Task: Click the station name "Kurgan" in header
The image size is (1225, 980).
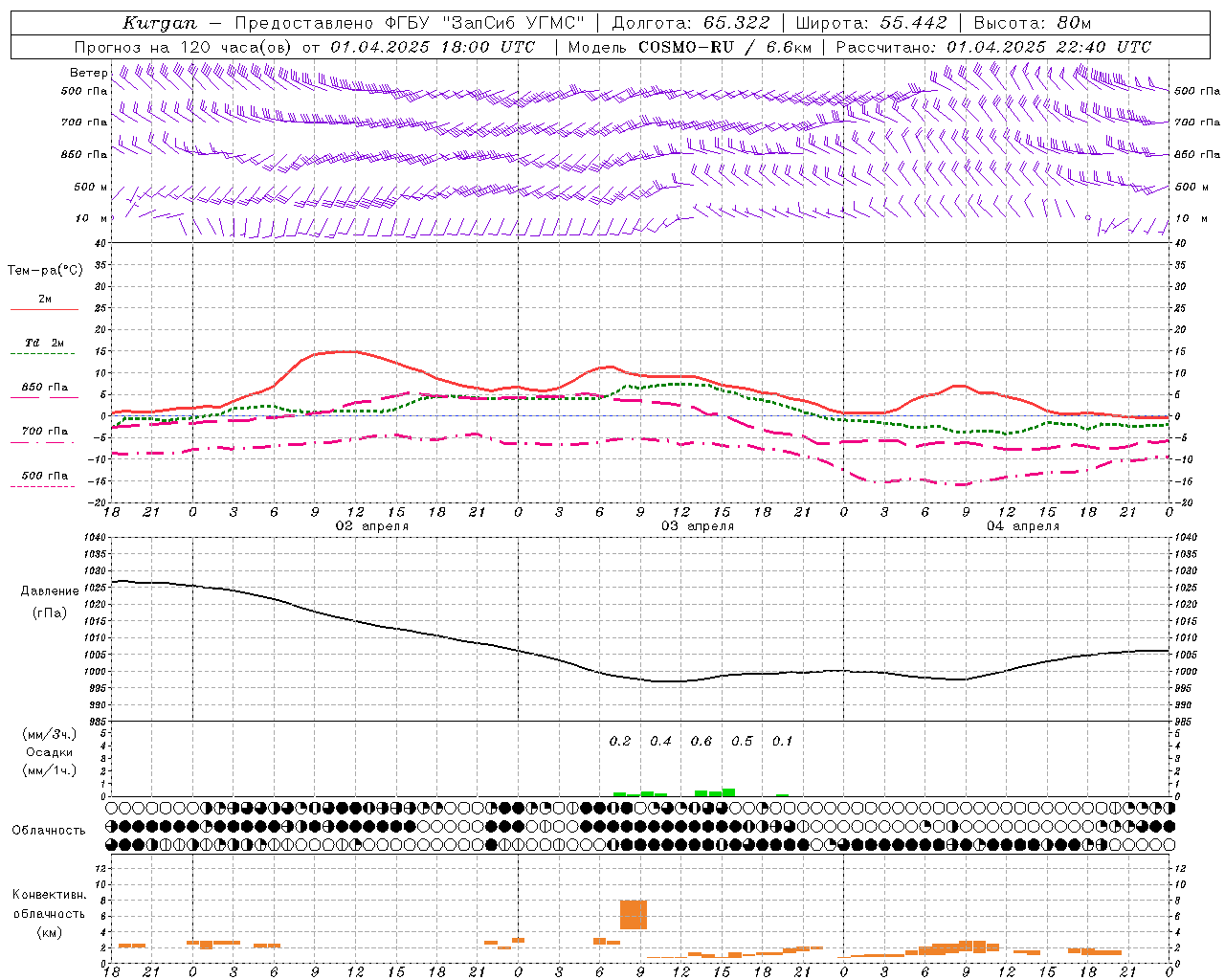Action: [x=160, y=23]
